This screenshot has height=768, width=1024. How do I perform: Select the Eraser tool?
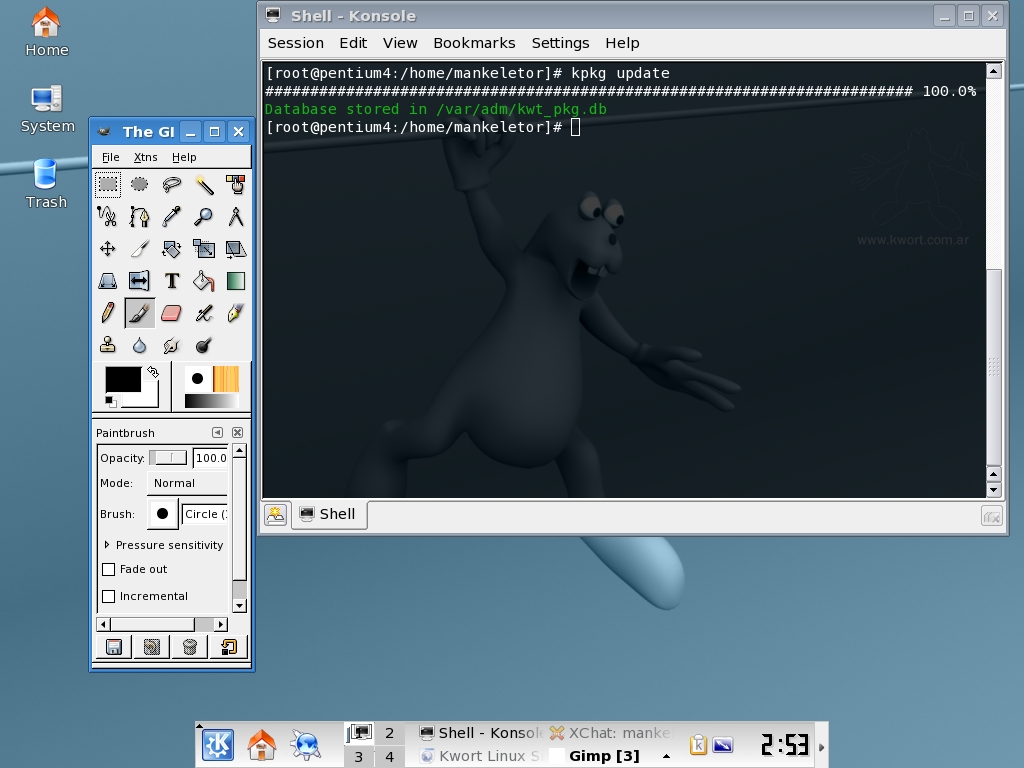point(171,313)
